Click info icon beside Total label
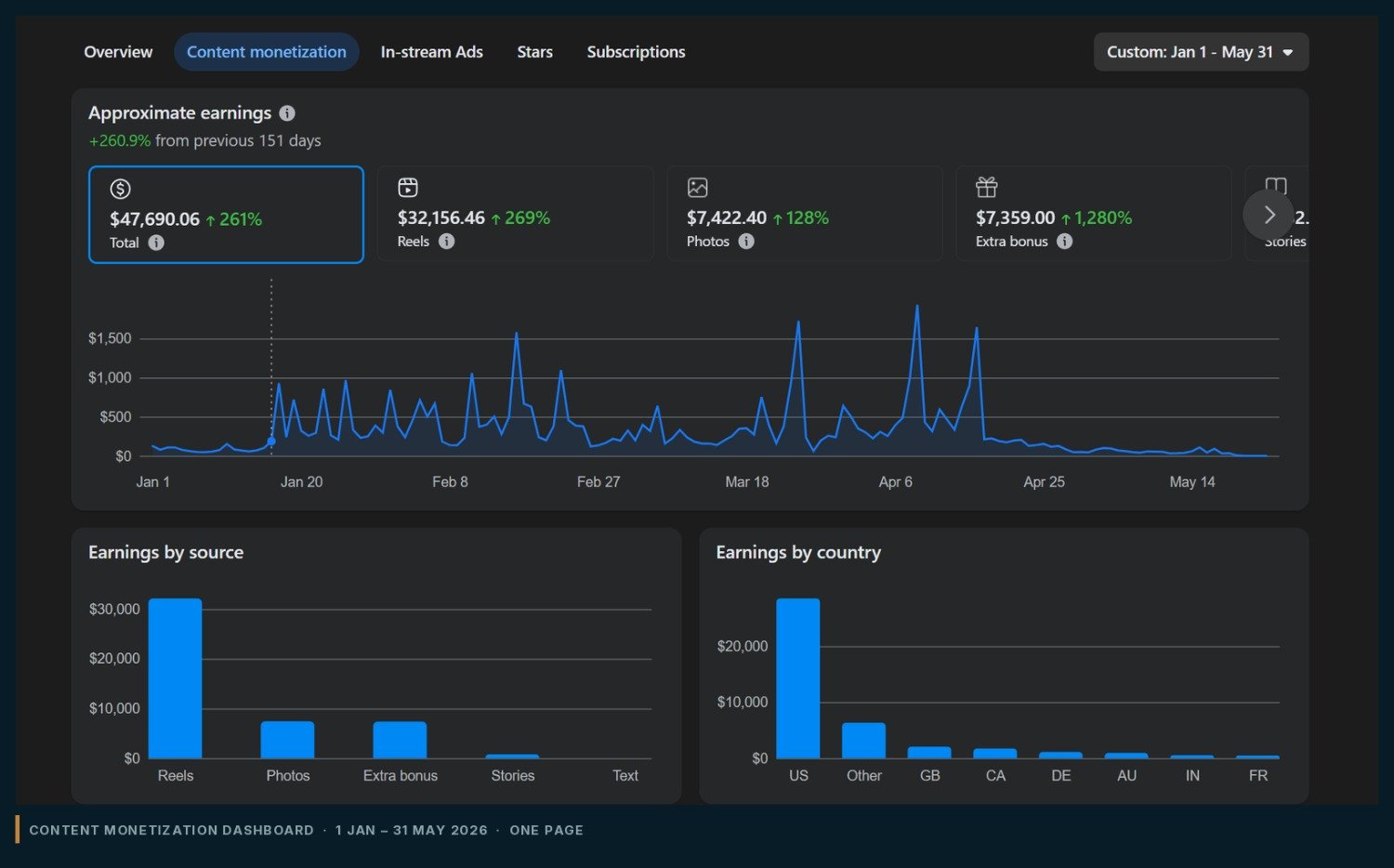This screenshot has height=868, width=1394. point(156,243)
